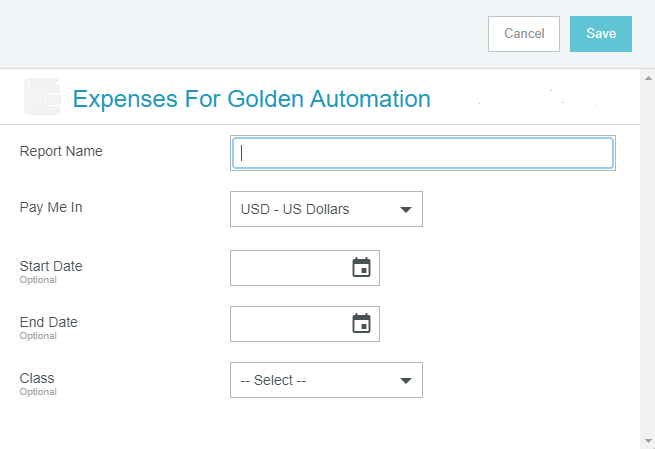Focus the Report Name text field
This screenshot has height=449, width=655.
tap(422, 153)
